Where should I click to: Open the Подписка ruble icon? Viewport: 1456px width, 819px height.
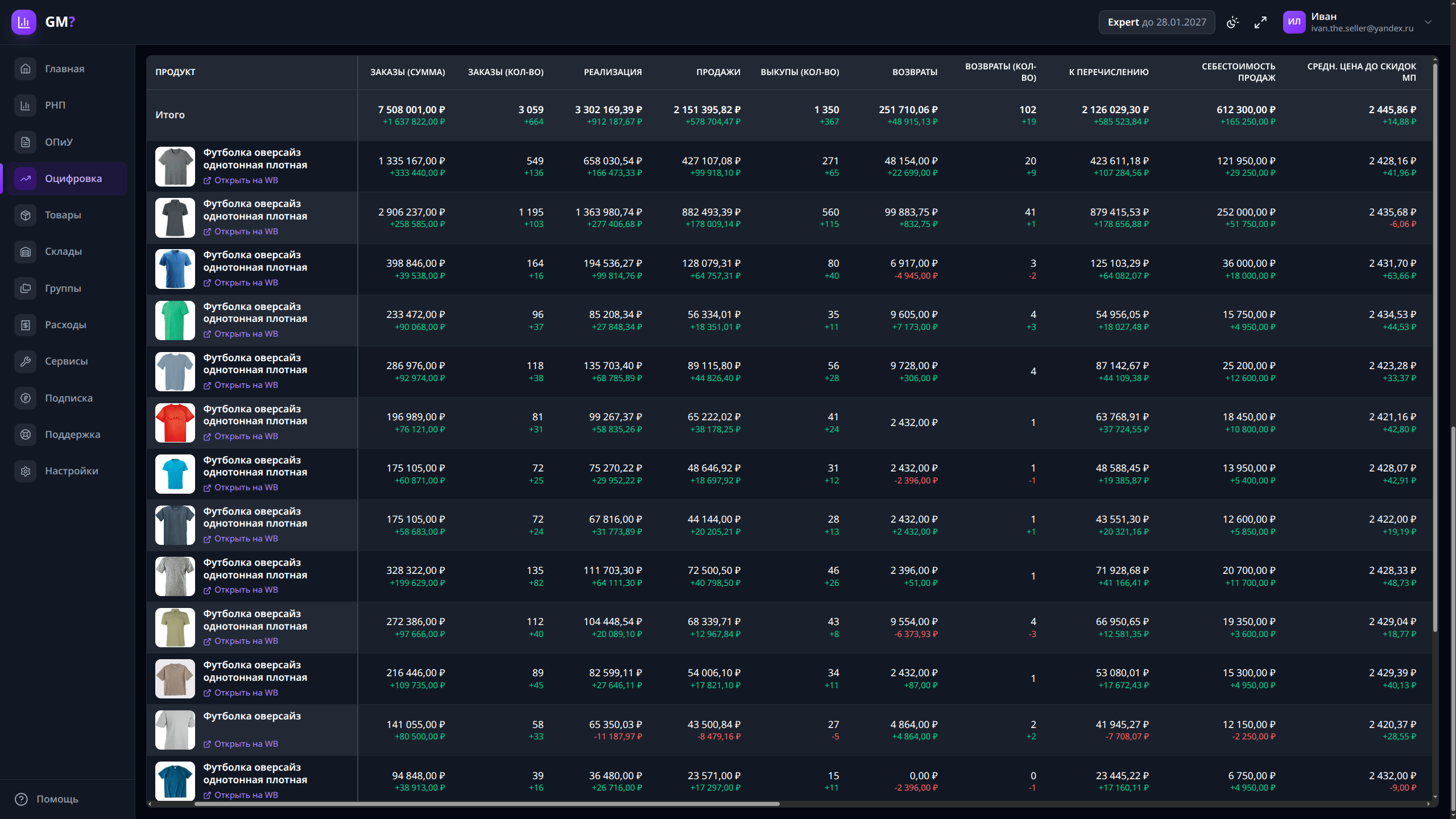[26, 398]
